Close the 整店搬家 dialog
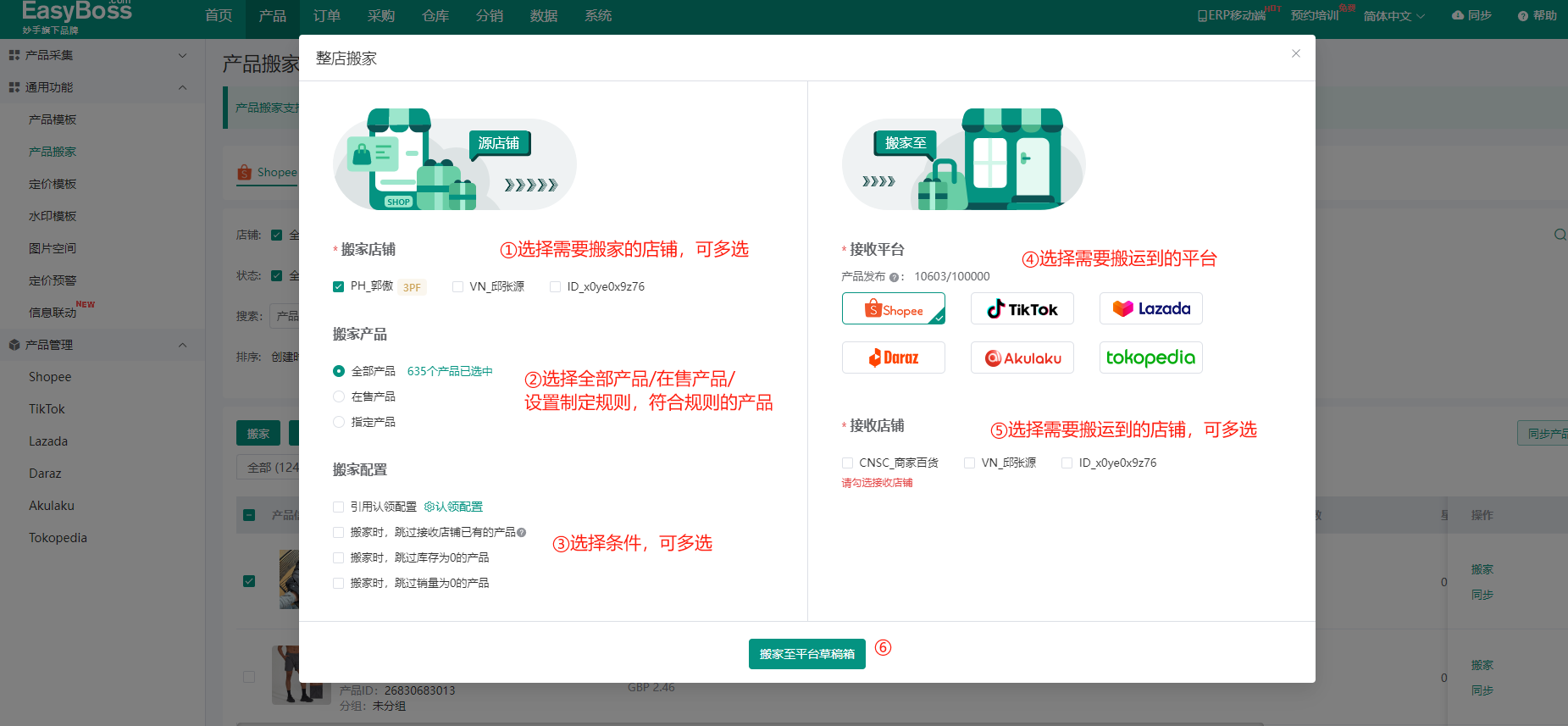The image size is (1568, 726). 1295,53
